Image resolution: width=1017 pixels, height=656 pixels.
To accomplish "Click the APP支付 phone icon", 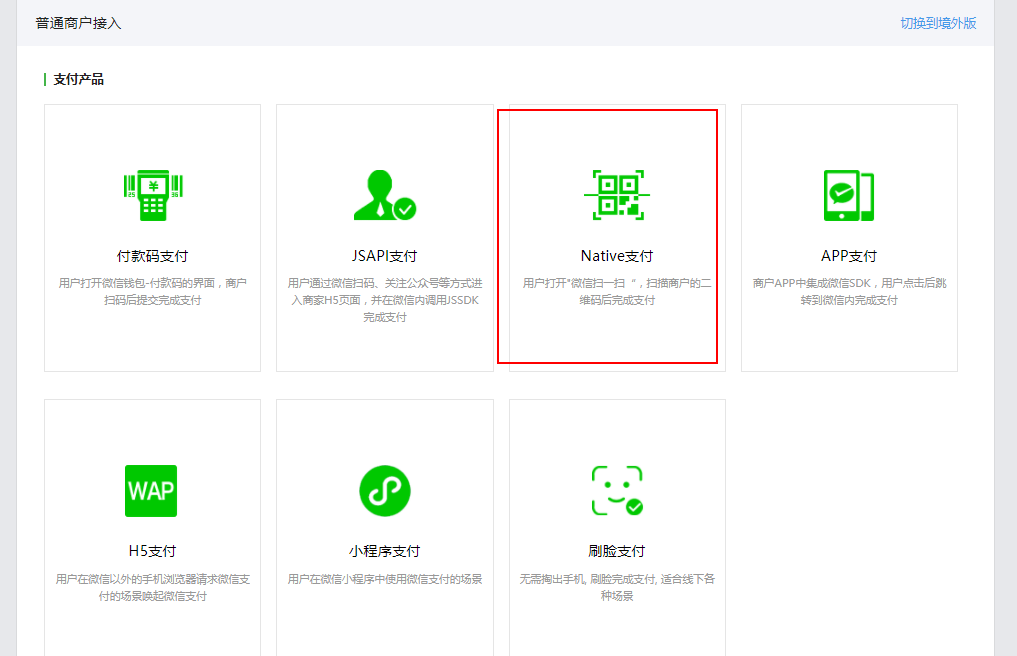I will (849, 193).
